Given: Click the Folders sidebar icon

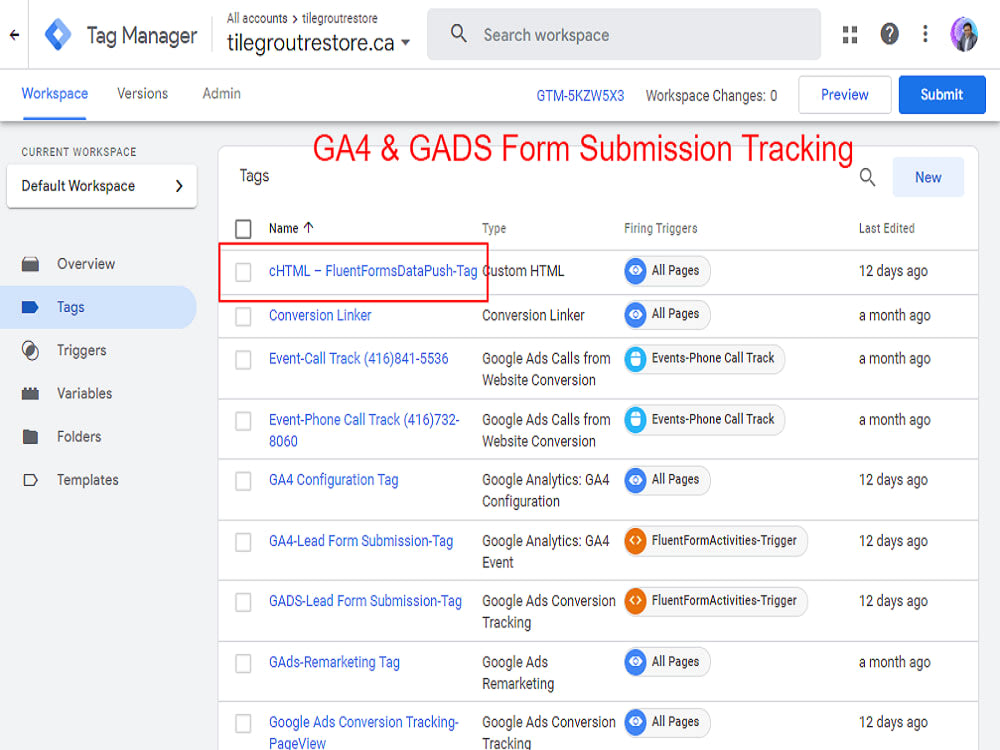Looking at the screenshot, I should click(x=30, y=437).
